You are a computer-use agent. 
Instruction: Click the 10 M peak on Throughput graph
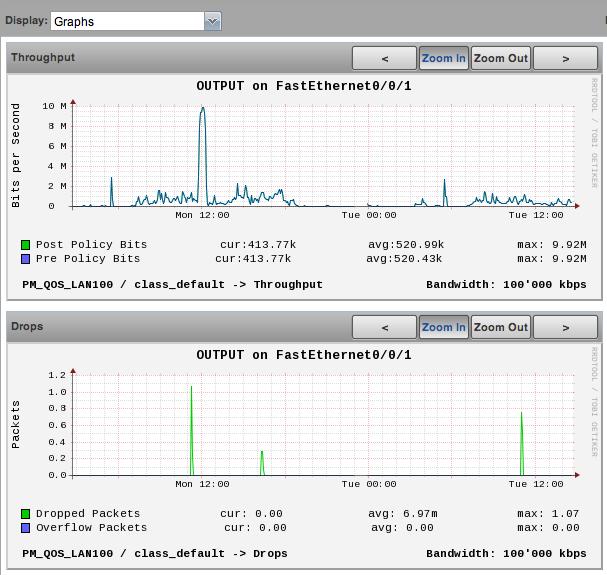pyautogui.click(x=202, y=110)
